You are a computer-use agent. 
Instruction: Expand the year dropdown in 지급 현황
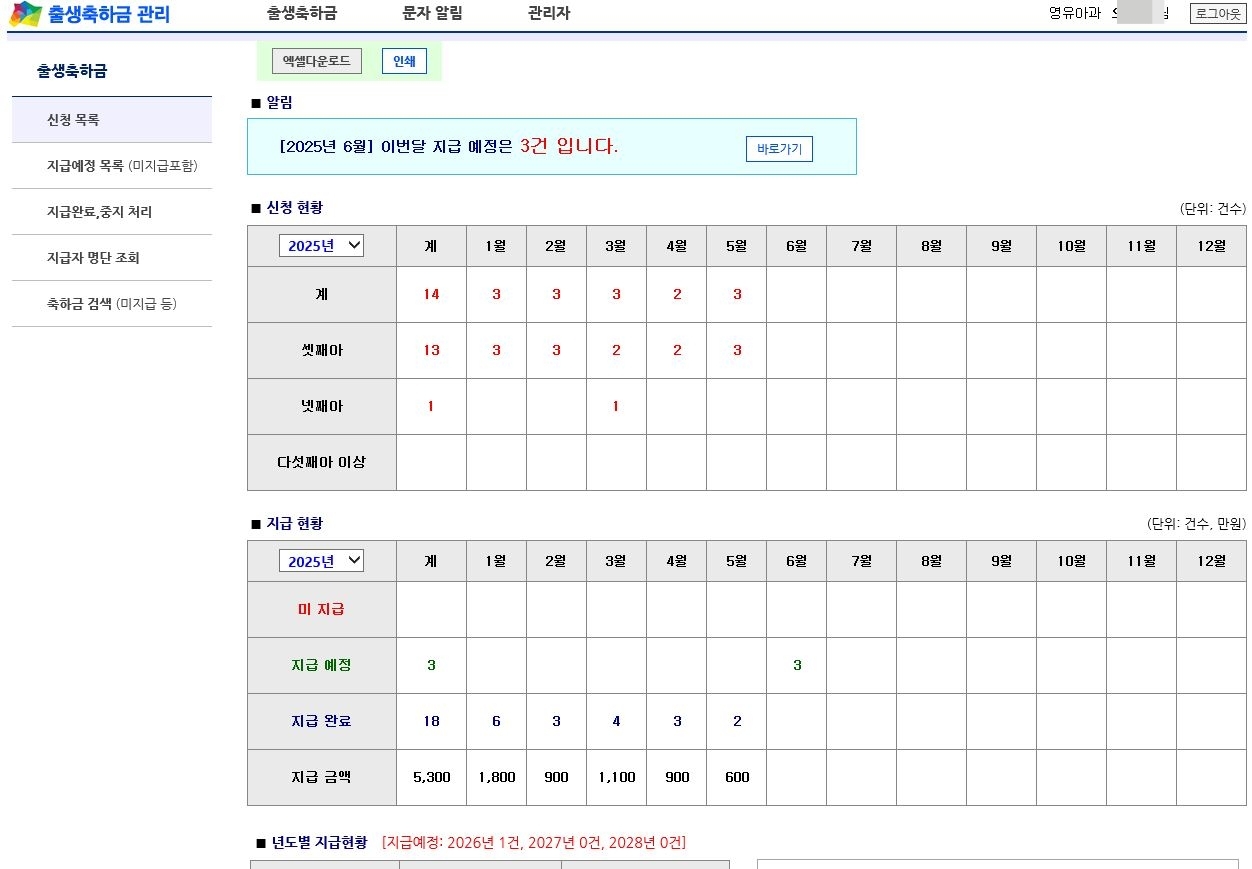tap(321, 561)
